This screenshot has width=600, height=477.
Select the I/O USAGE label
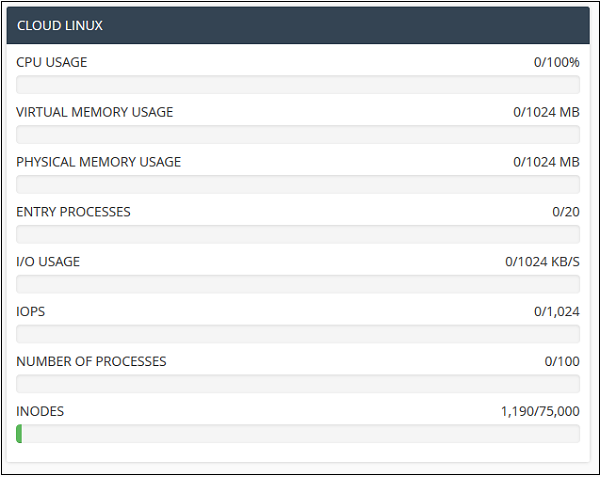click(48, 262)
